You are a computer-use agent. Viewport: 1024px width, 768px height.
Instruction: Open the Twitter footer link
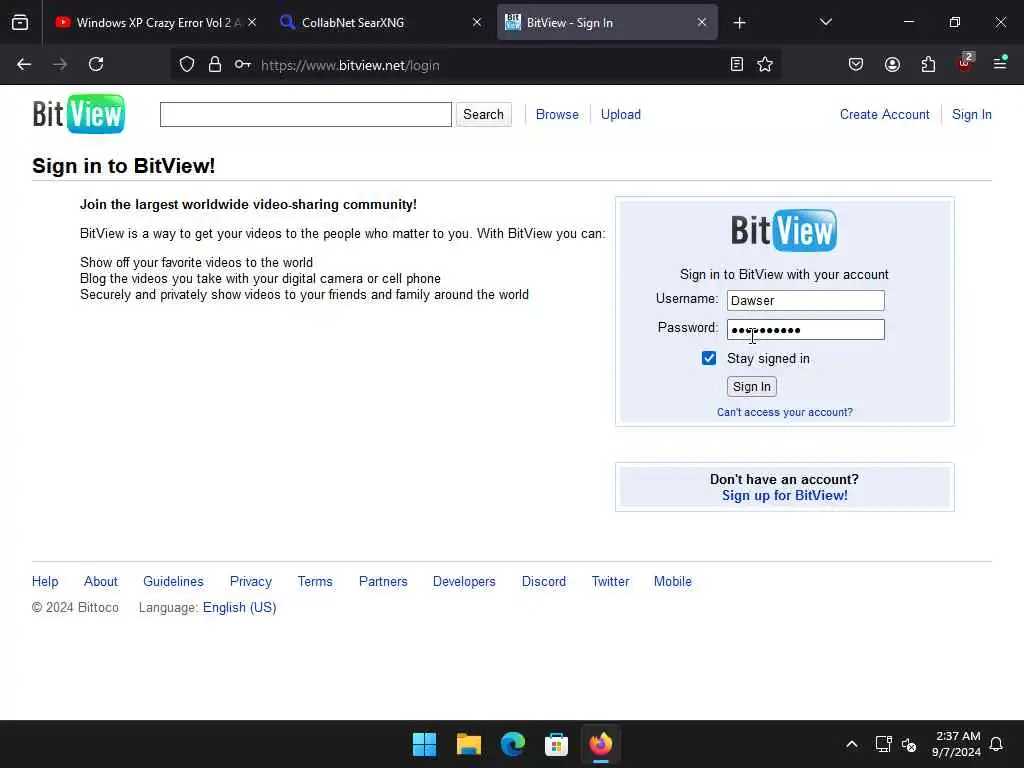click(610, 581)
